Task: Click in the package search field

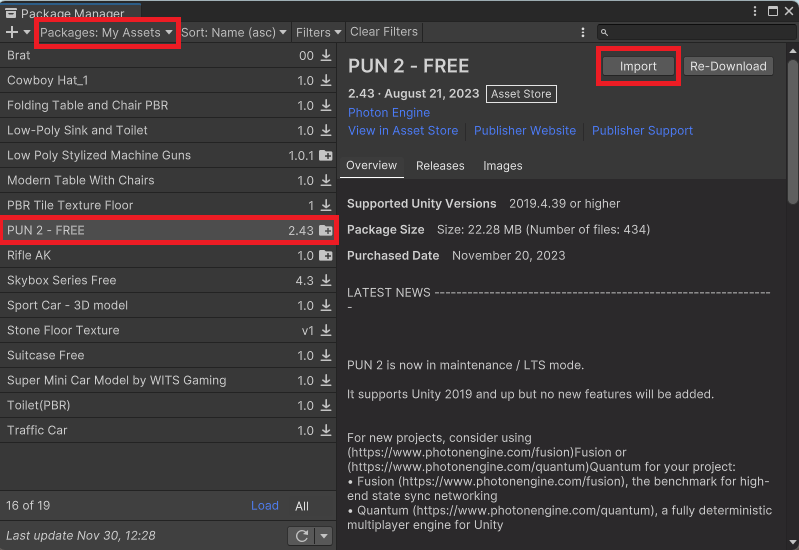Action: click(695, 32)
